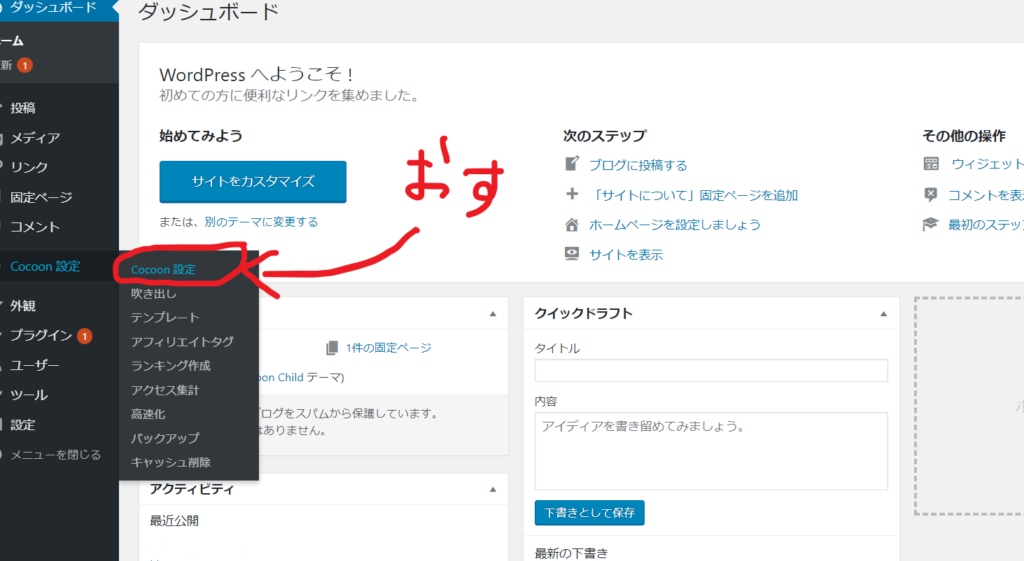The image size is (1024, 561).
Task: Click the コメントを表示 link under その他の操作
Action: tap(986, 195)
